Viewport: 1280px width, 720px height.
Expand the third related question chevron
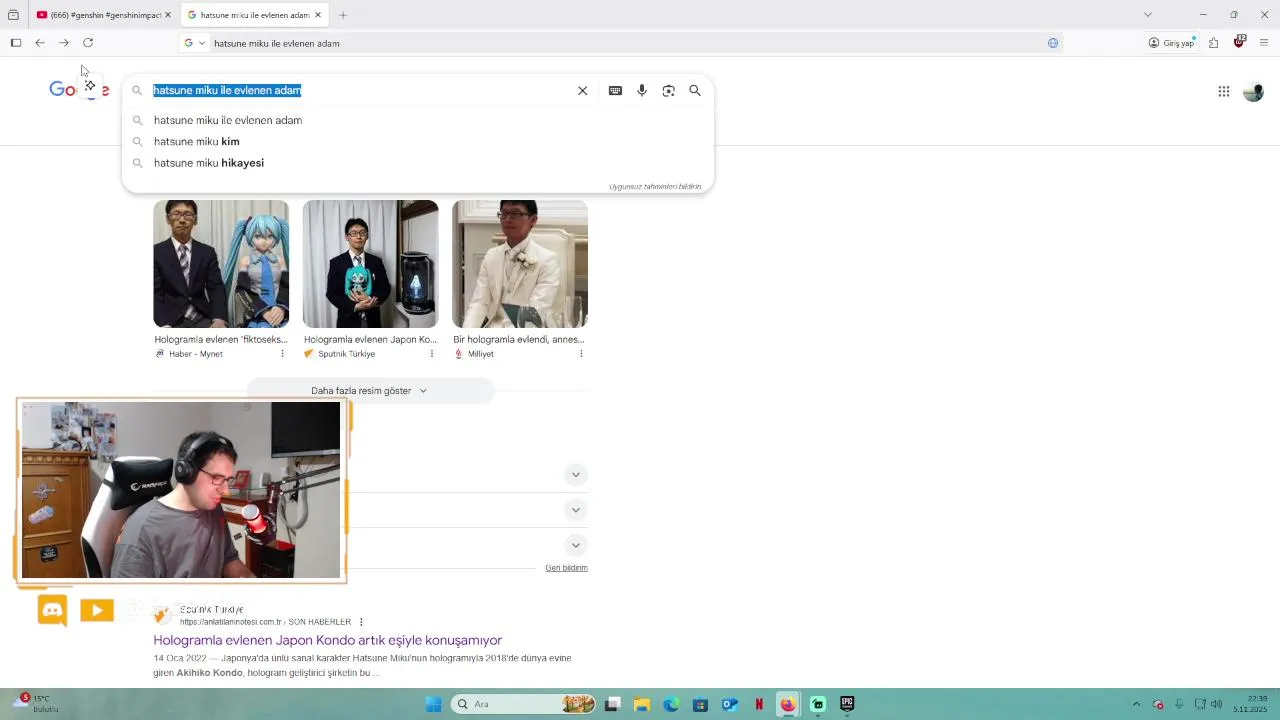pyautogui.click(x=575, y=545)
